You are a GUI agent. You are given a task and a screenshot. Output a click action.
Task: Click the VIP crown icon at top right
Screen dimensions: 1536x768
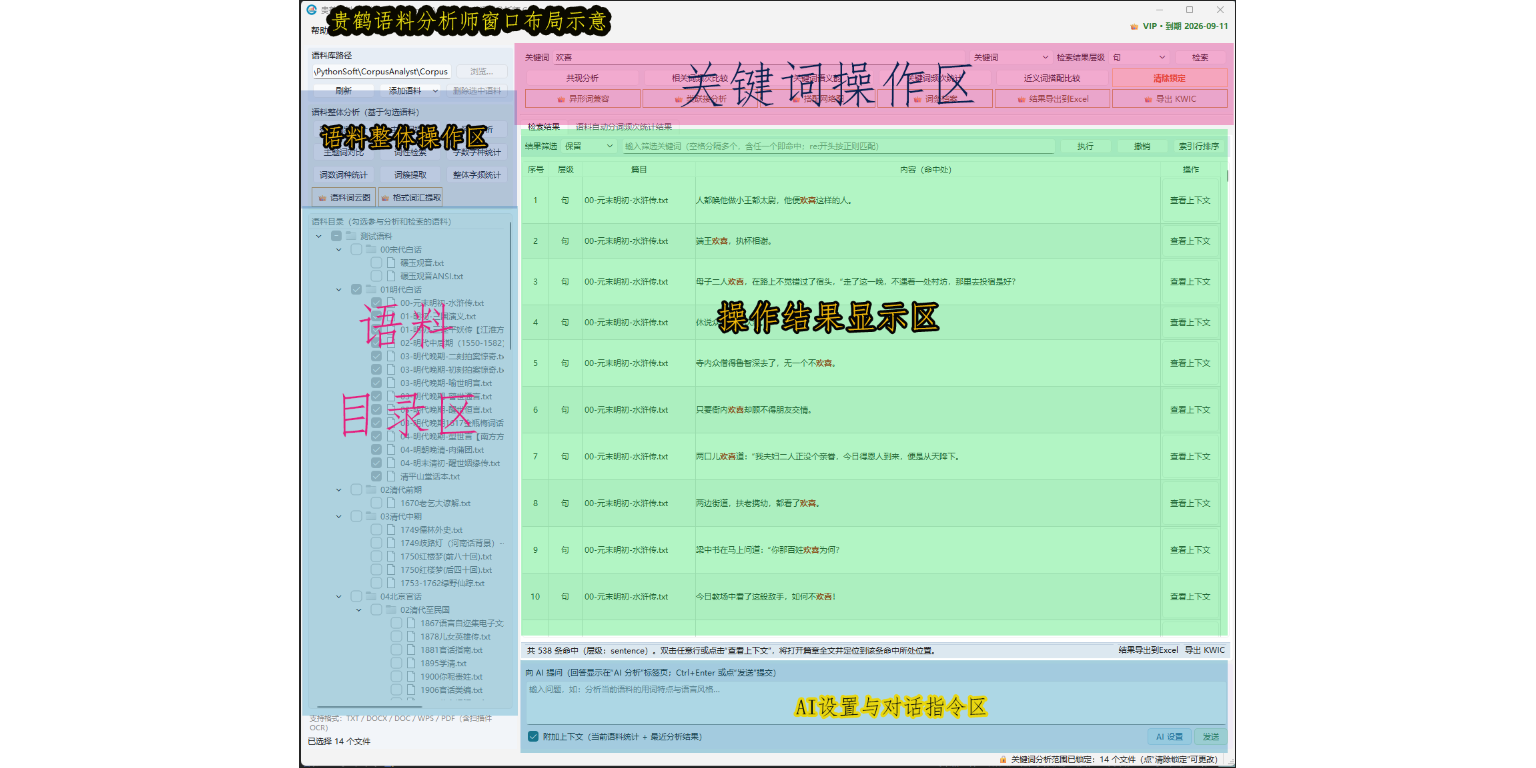1133,26
